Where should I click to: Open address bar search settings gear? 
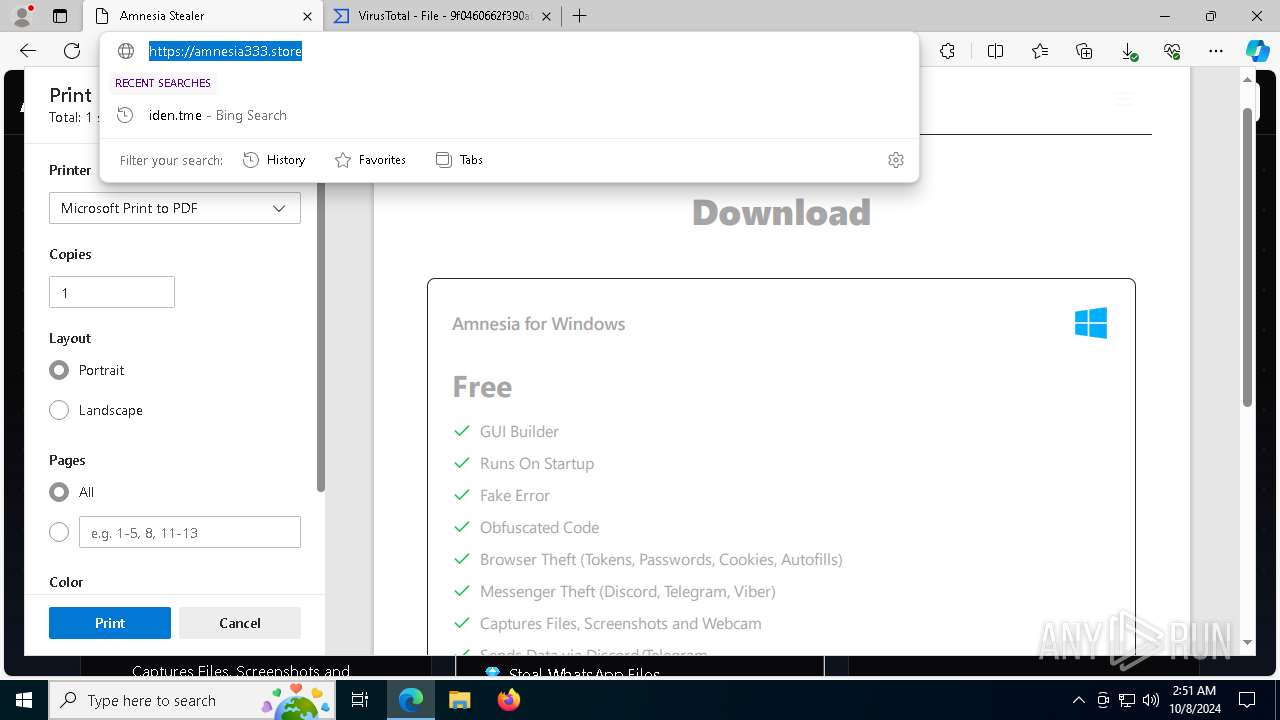pyautogui.click(x=896, y=160)
